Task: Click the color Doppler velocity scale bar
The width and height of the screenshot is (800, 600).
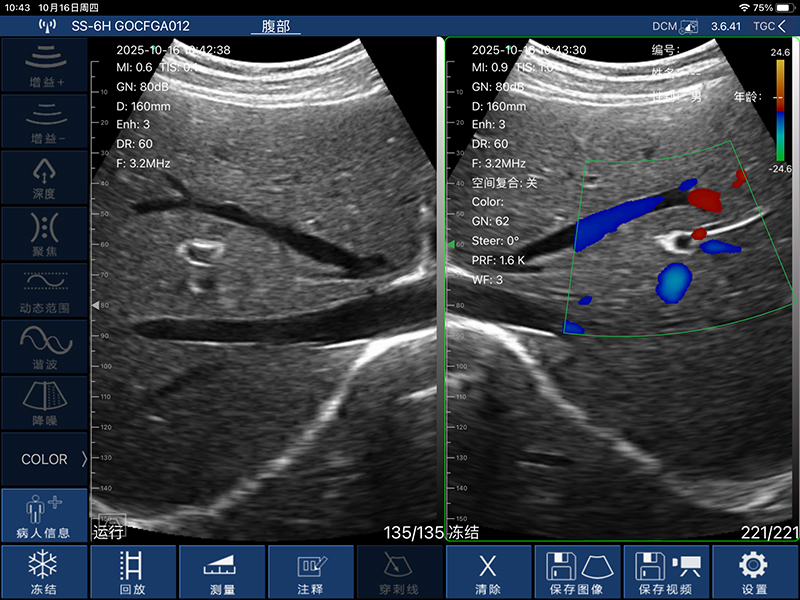Action: 779,109
